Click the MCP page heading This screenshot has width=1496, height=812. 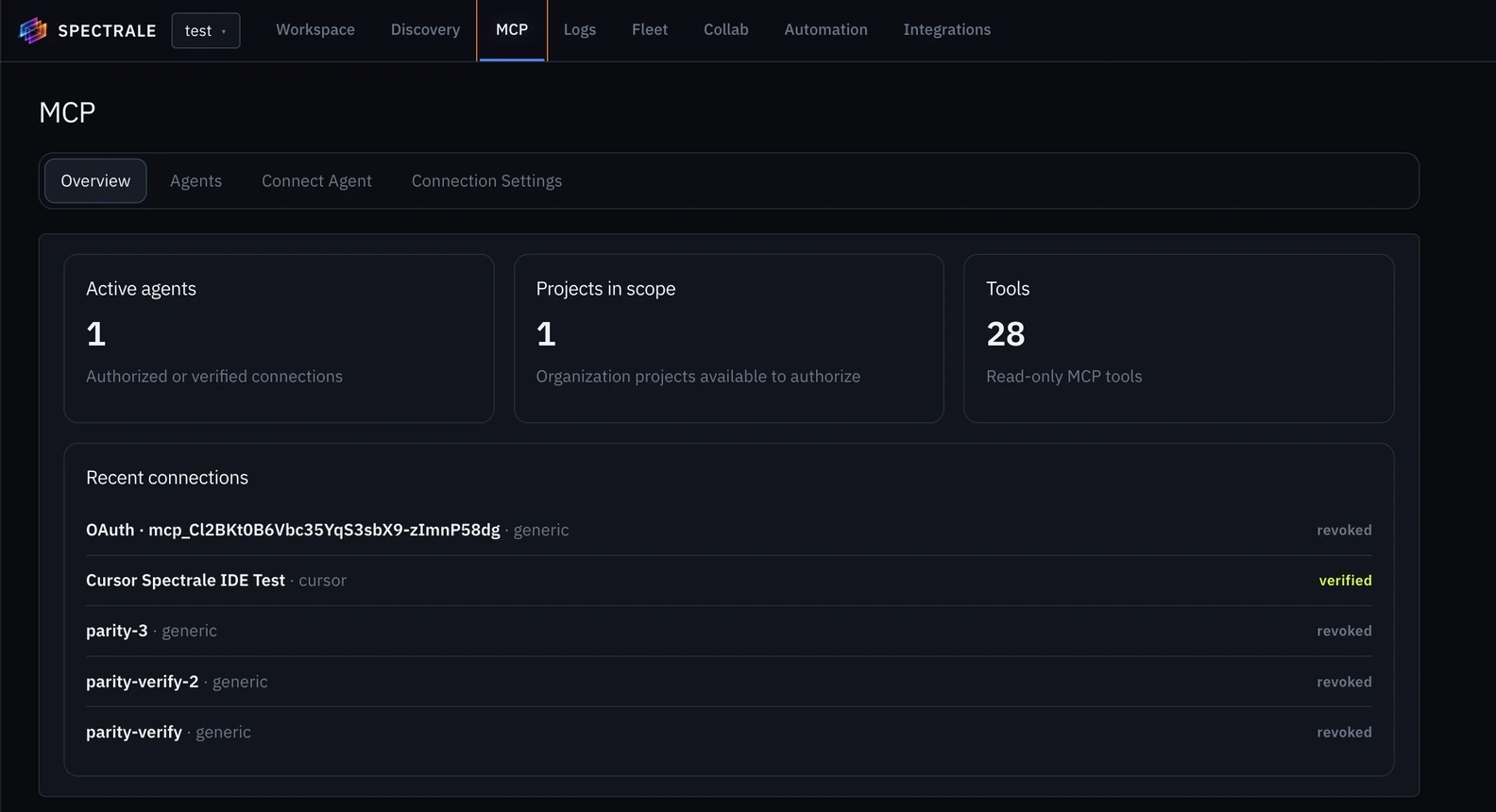coord(67,112)
